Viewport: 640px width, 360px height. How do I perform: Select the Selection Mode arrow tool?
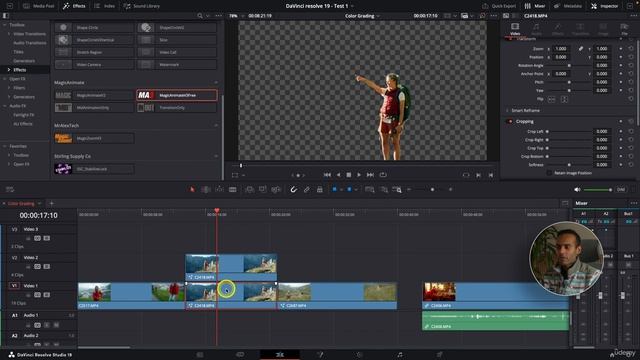tap(192, 189)
